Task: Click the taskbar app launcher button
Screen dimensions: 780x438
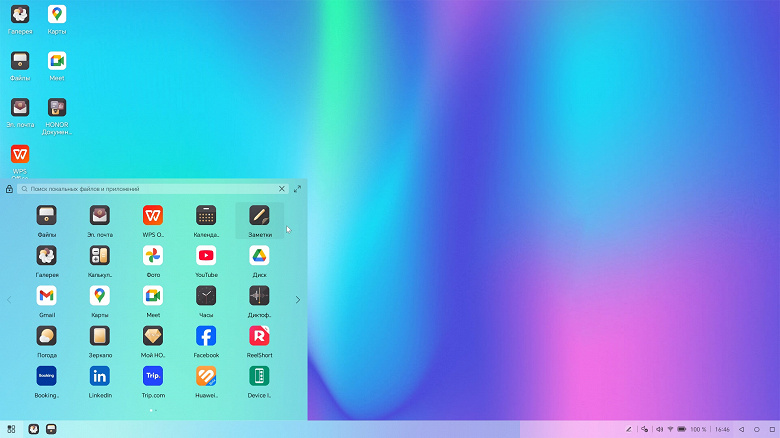Action: click(11, 429)
